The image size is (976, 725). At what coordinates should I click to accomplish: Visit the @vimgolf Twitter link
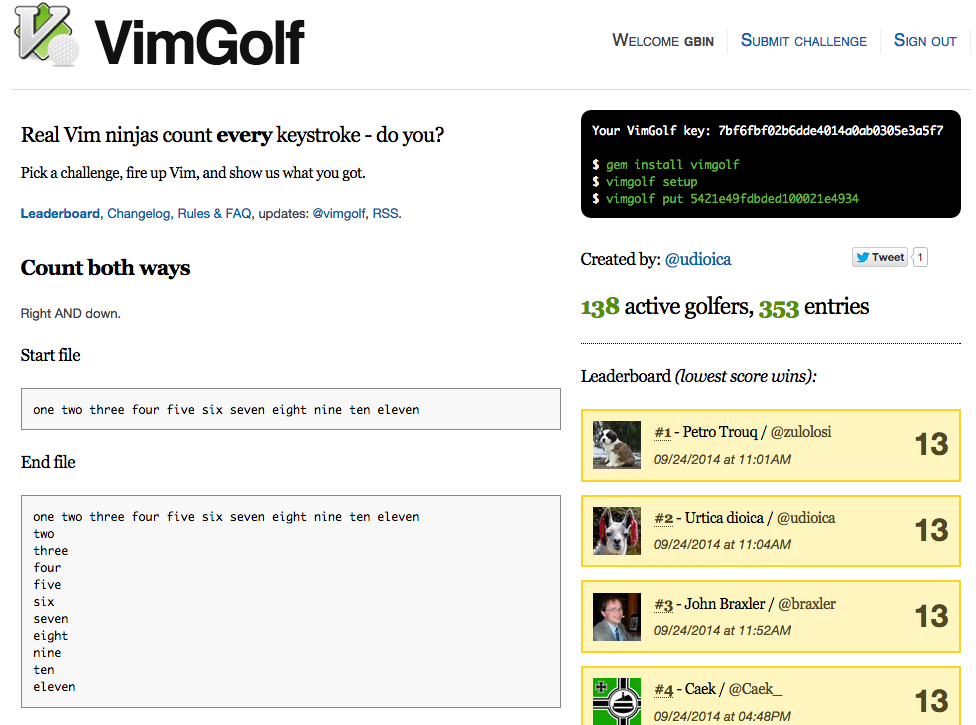(339, 213)
